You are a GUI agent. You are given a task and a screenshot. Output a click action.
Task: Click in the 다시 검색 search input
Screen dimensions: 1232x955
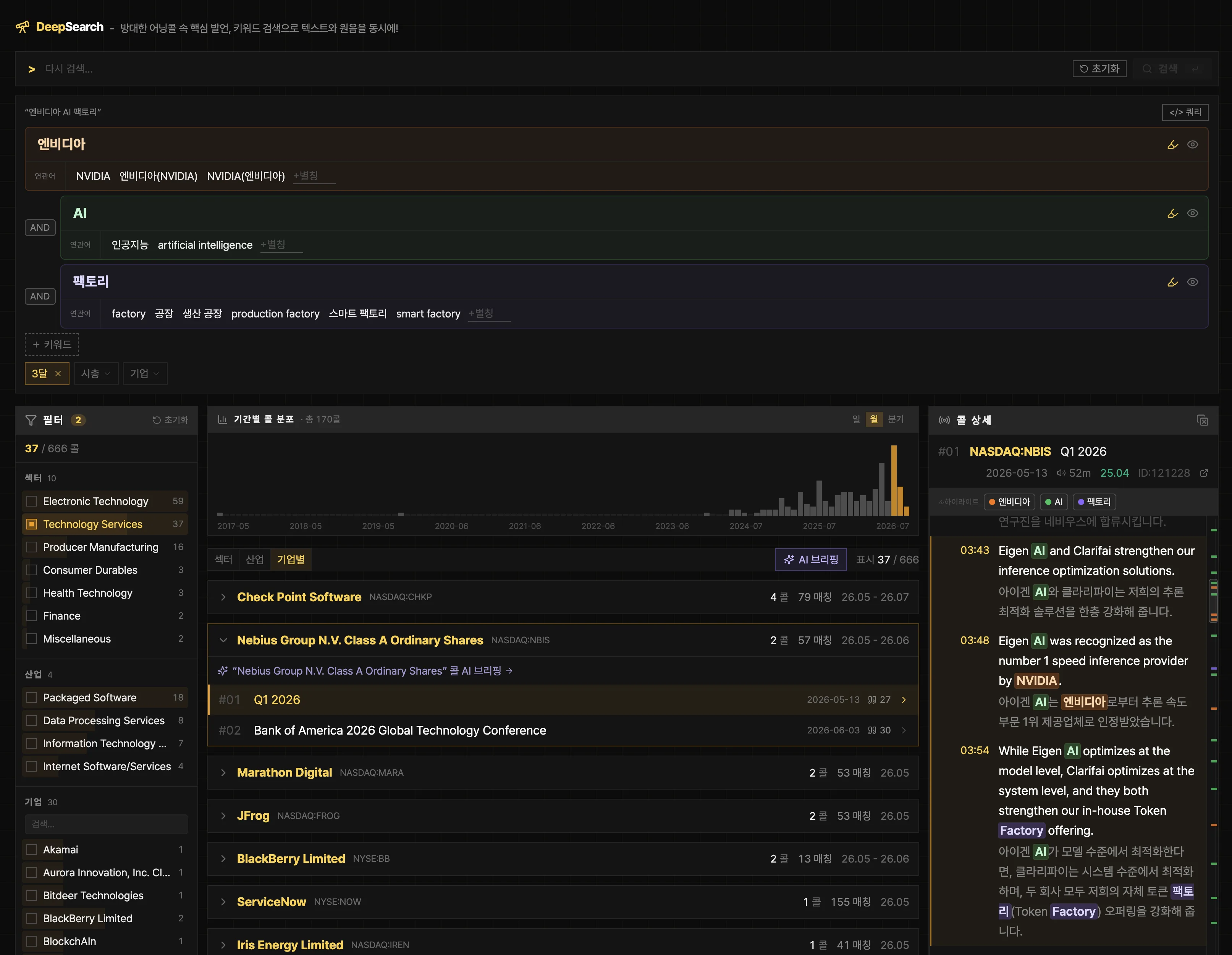[553, 69]
